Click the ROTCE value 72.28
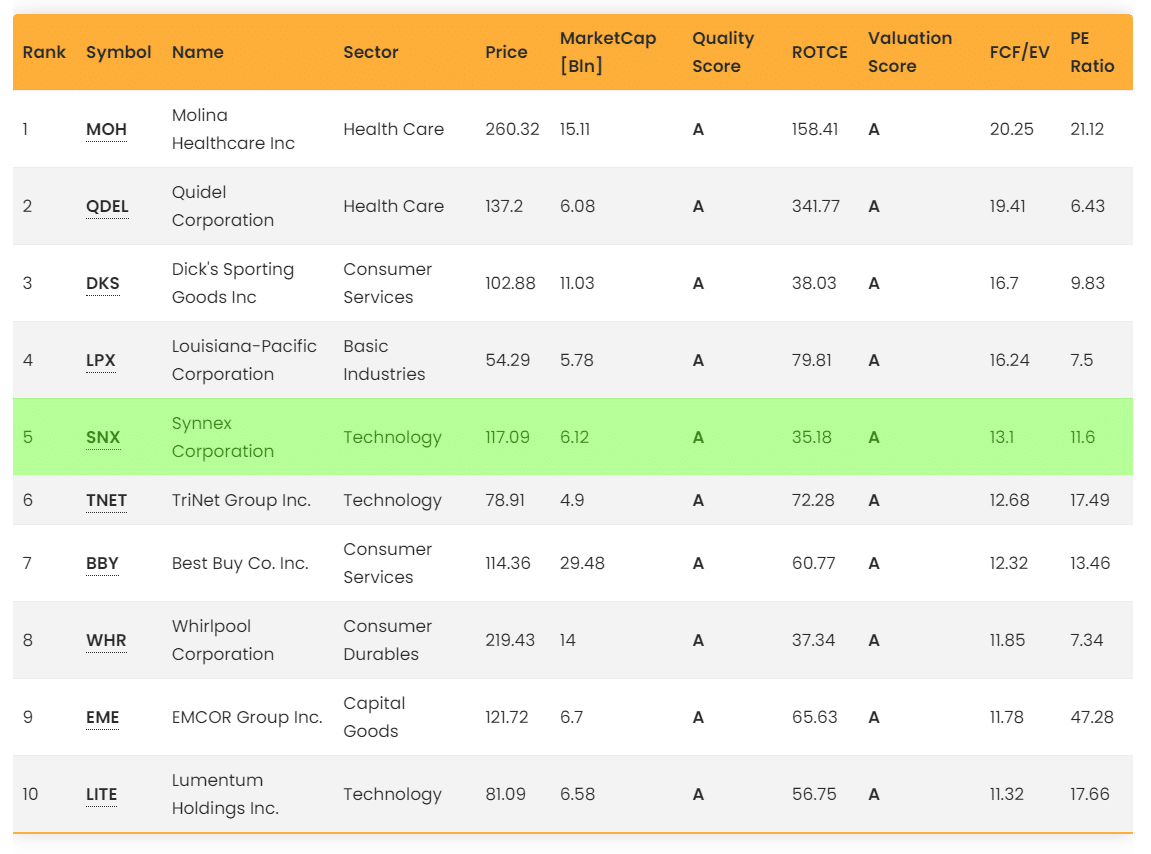Viewport: 1151px width, 854px height. [x=813, y=500]
